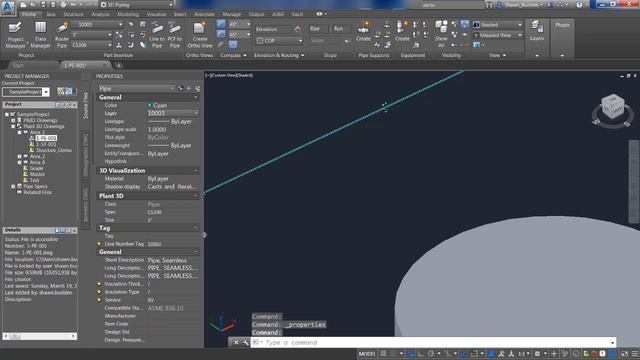Expand the Compass panel title
Image resolution: width=640 pixels, height=360 pixels.
[233, 56]
